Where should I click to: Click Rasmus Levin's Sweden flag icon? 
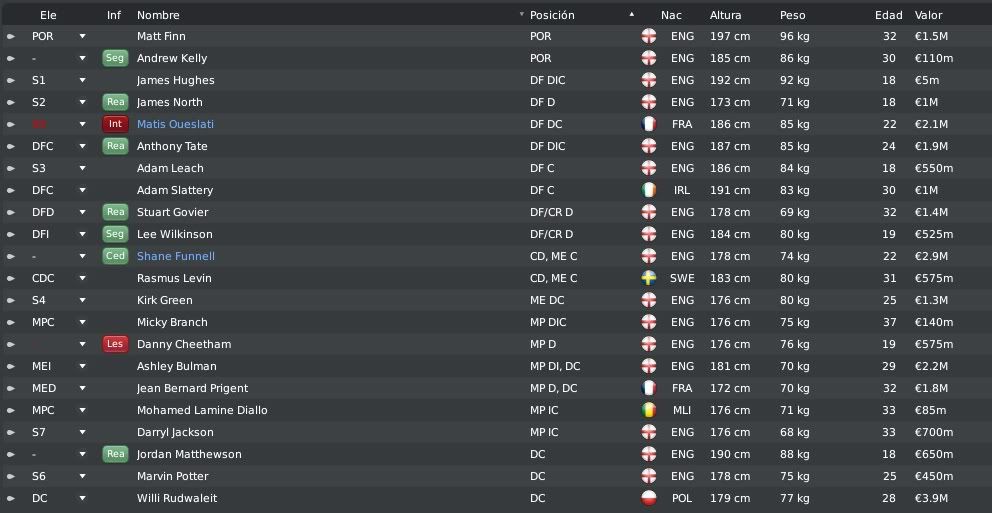[x=648, y=278]
